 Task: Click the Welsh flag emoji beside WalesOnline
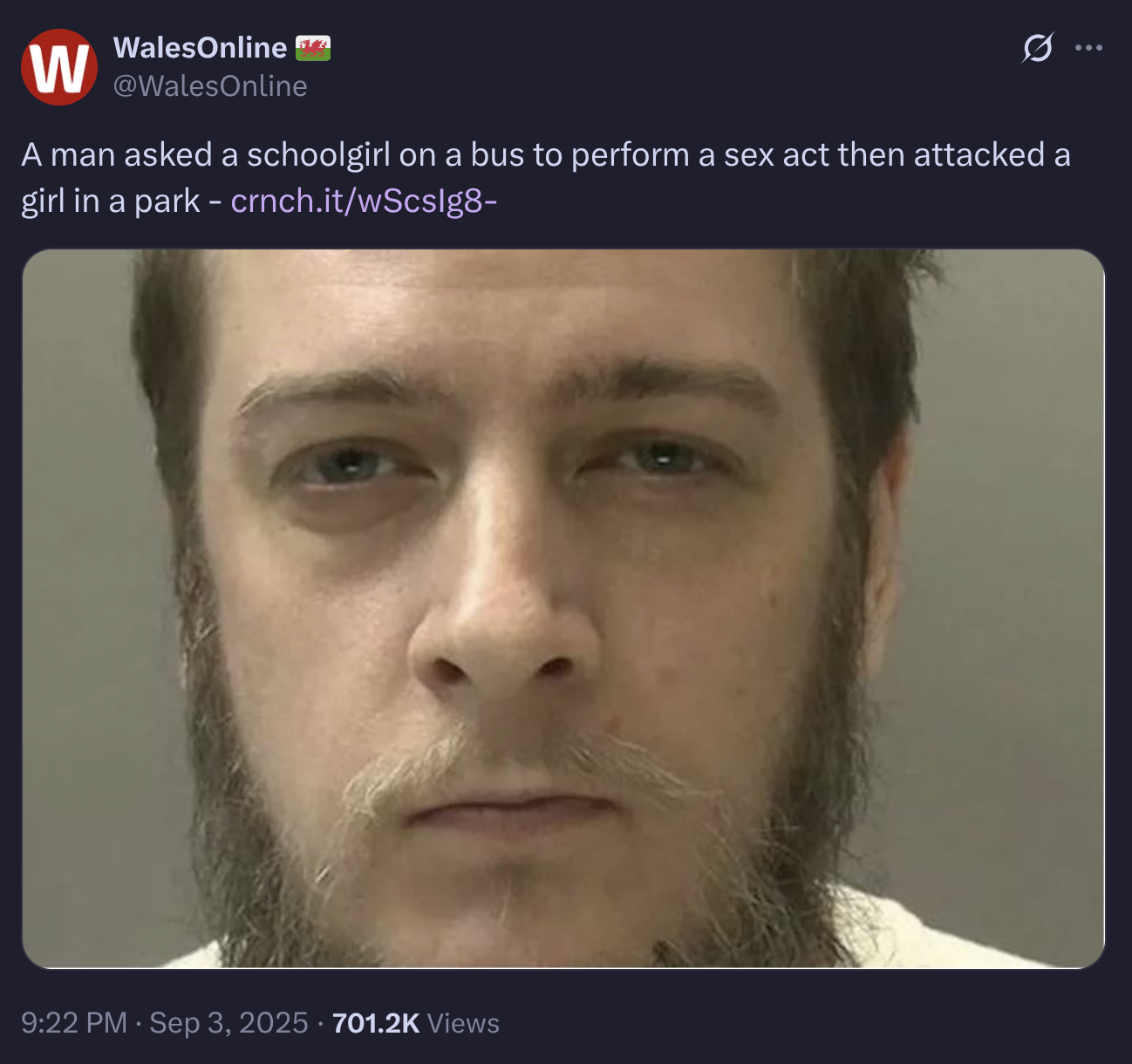click(313, 48)
